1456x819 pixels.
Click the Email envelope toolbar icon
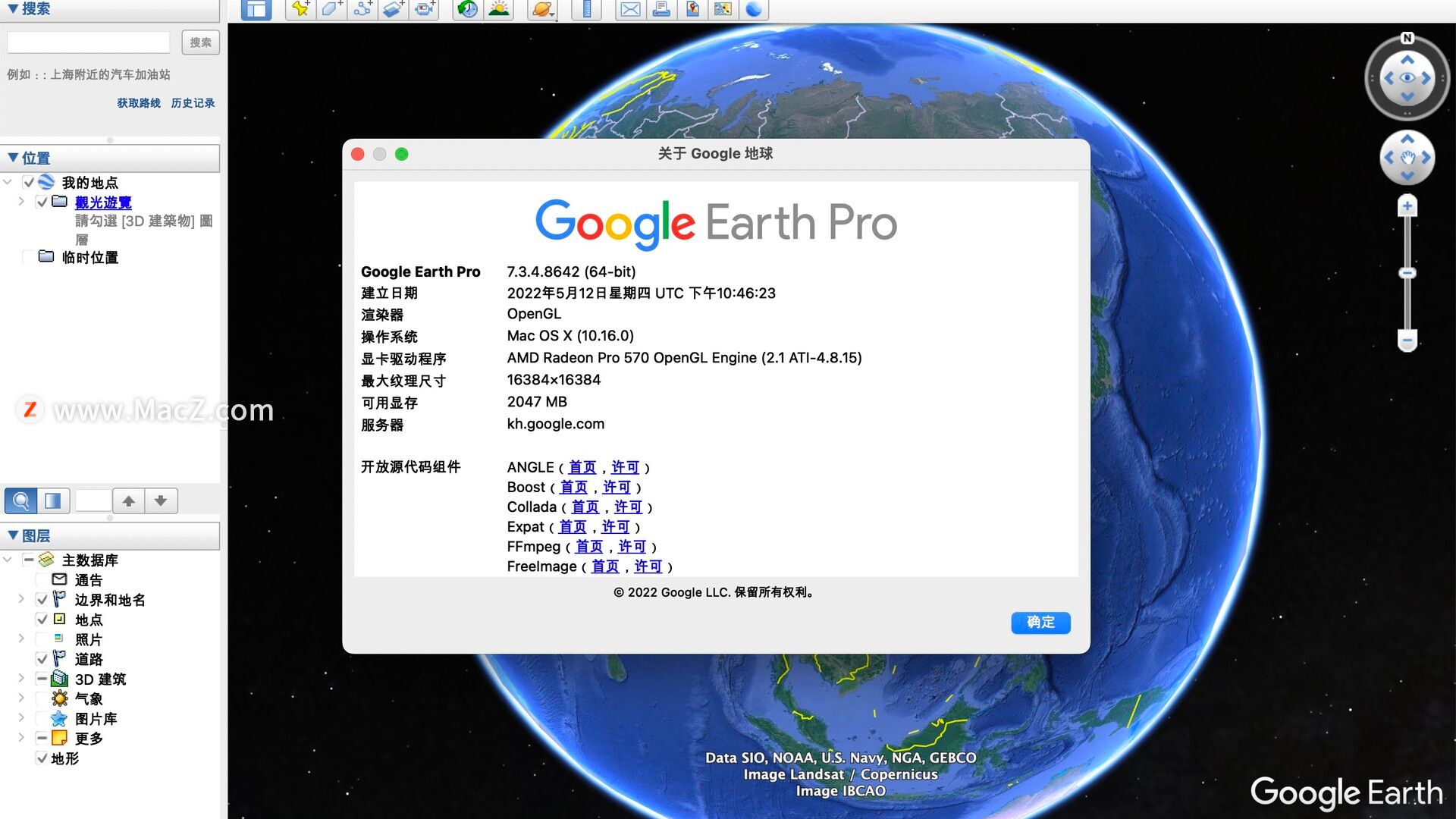coord(630,9)
